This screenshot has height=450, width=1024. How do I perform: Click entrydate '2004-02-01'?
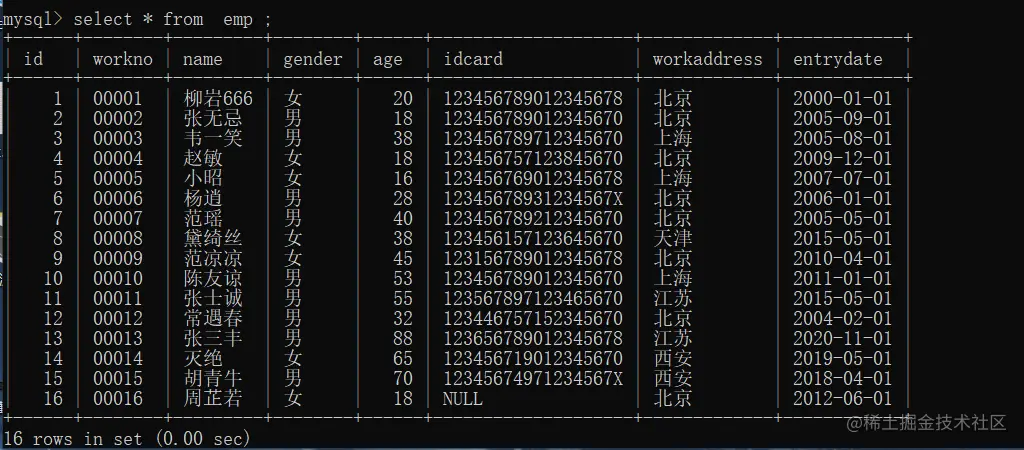842,319
